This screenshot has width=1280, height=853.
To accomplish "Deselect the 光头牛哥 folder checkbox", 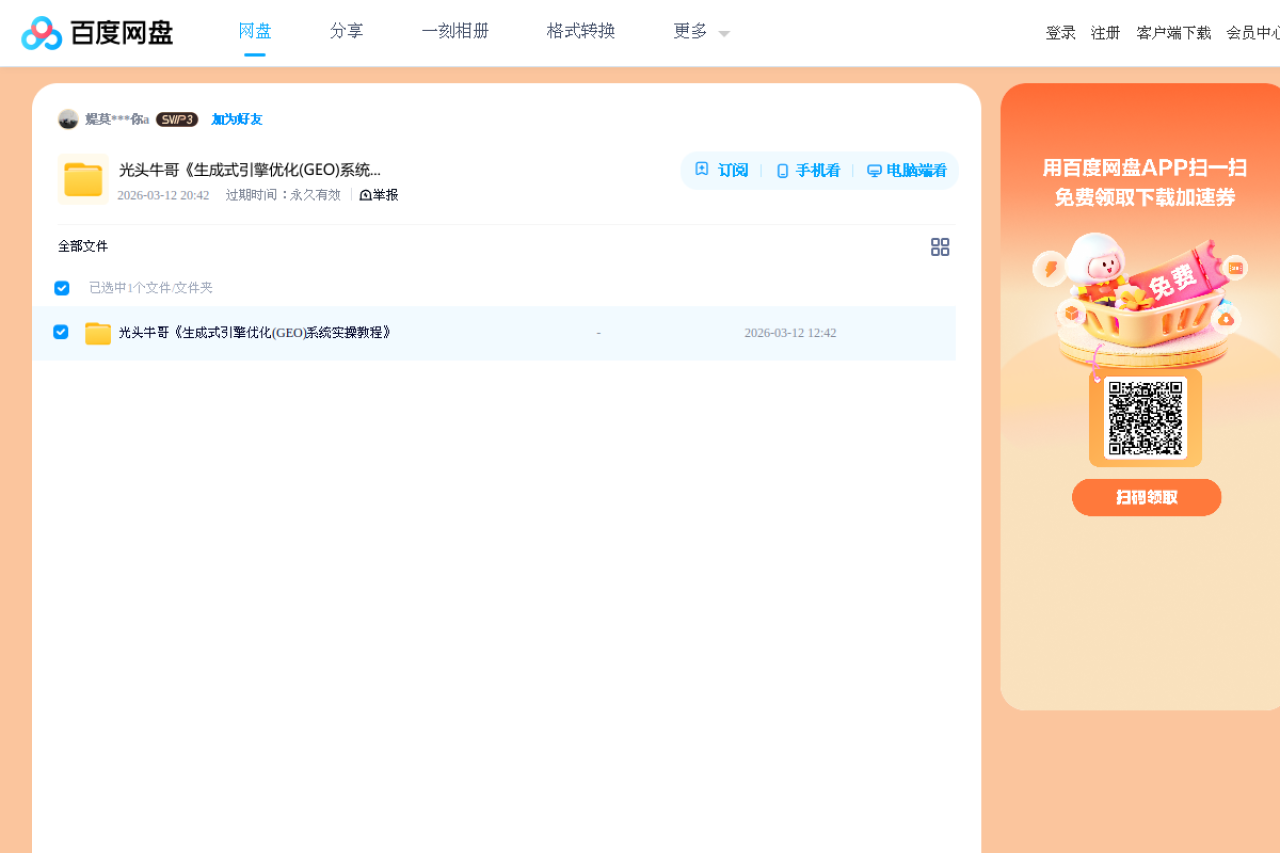I will click(x=61, y=332).
